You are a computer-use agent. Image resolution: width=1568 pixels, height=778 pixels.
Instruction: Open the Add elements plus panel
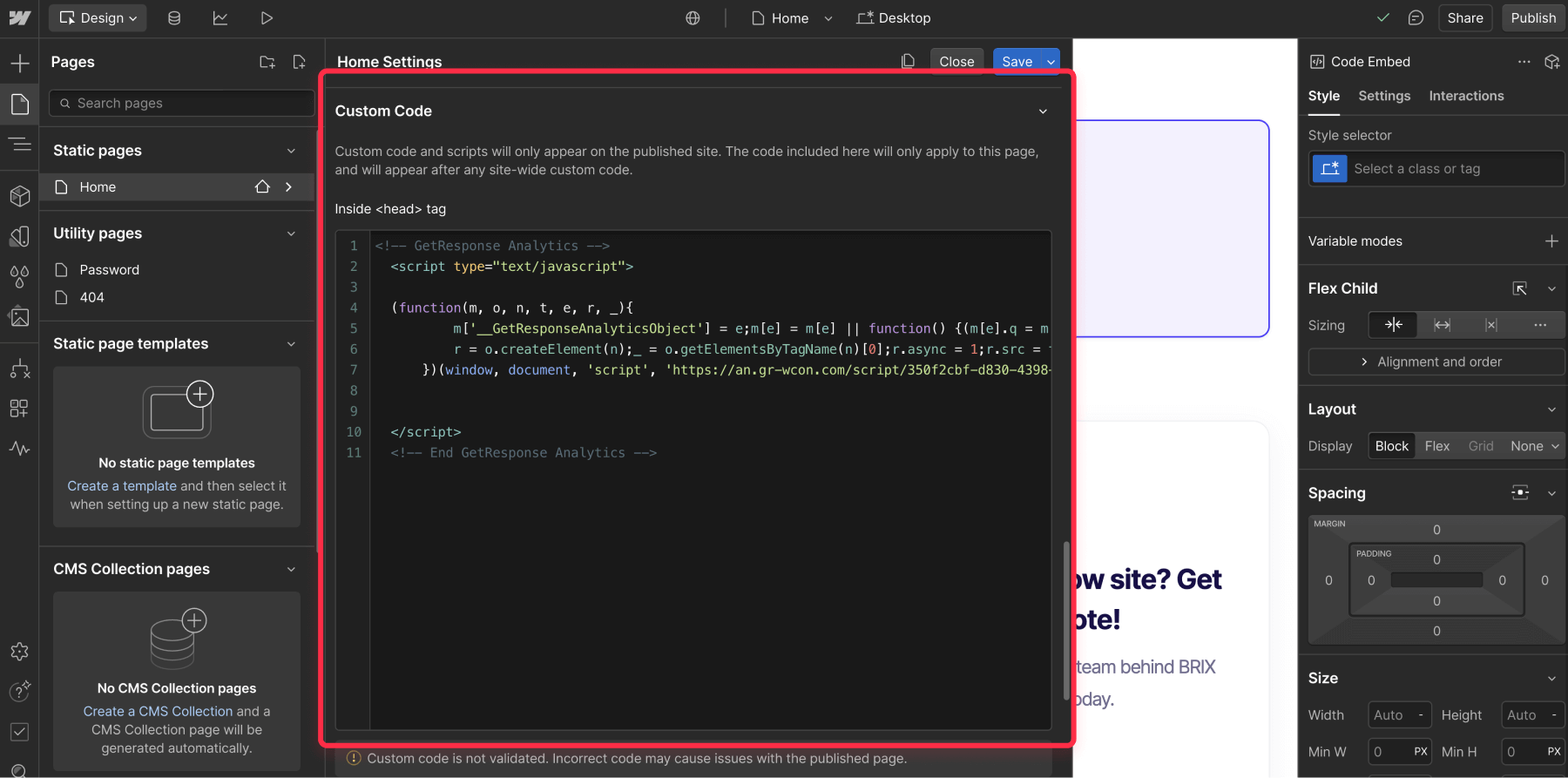pyautogui.click(x=19, y=63)
